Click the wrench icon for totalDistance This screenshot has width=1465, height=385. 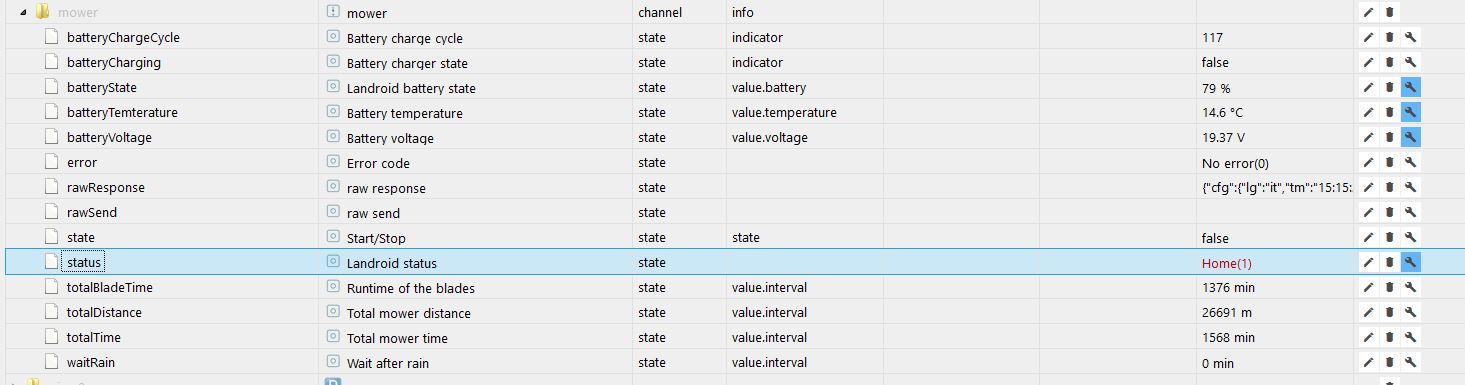(1410, 312)
